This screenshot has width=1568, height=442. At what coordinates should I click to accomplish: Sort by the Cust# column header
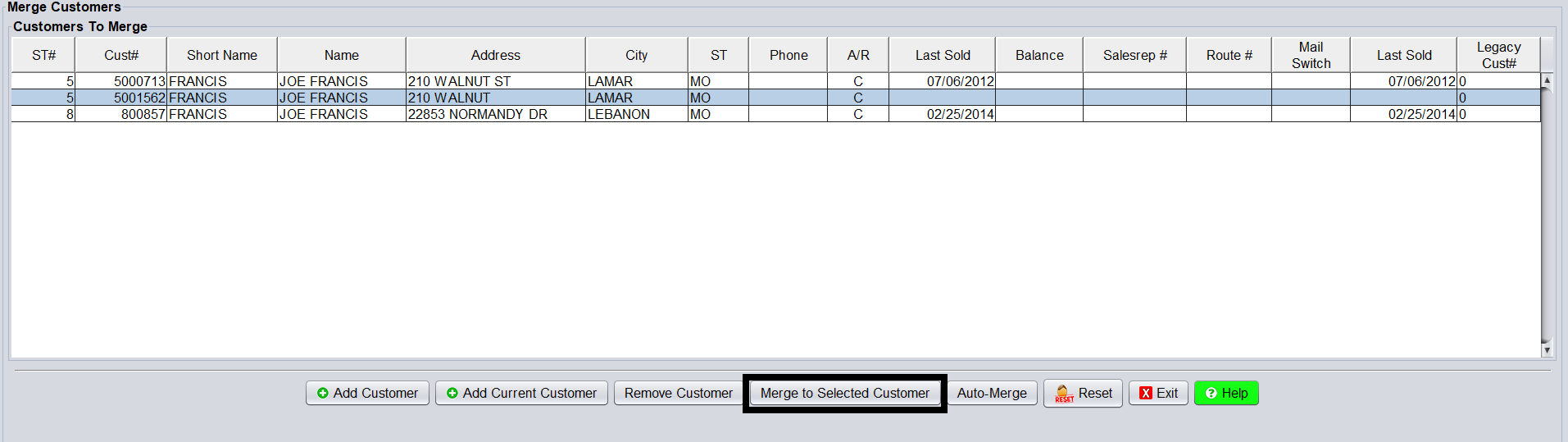120,55
